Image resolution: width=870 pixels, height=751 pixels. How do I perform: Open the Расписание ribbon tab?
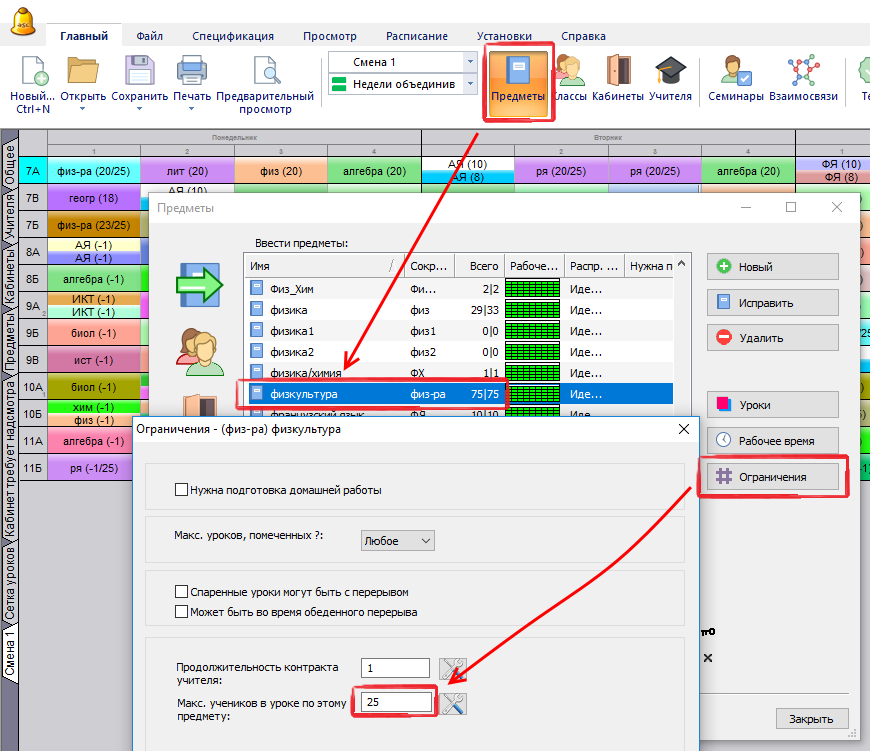tap(419, 36)
